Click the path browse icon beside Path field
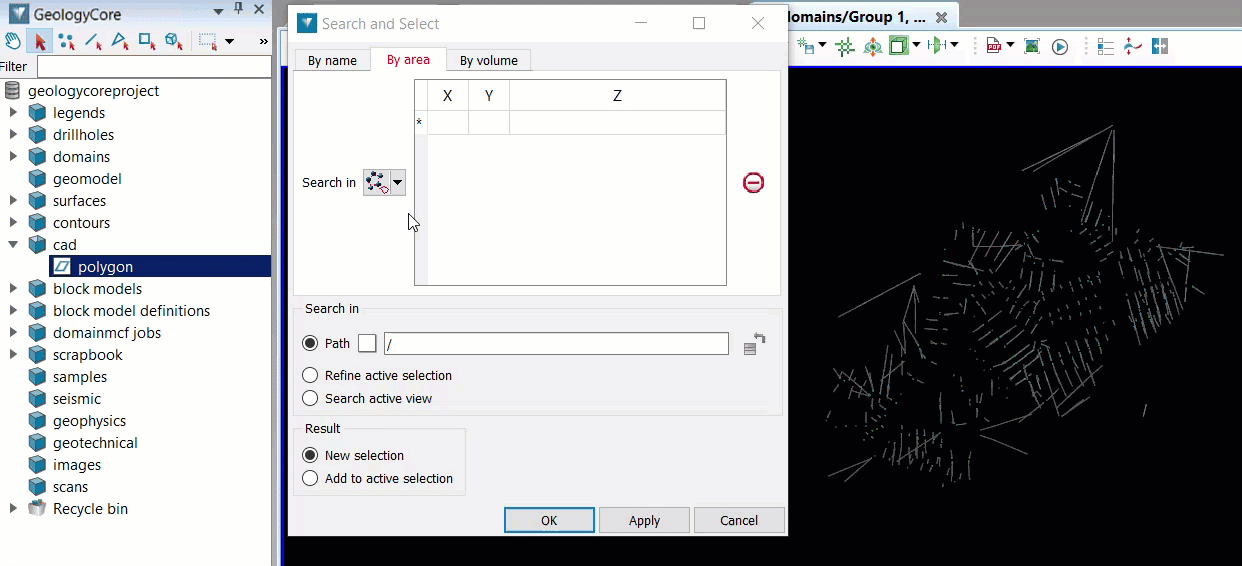This screenshot has width=1242, height=566. coord(755,343)
